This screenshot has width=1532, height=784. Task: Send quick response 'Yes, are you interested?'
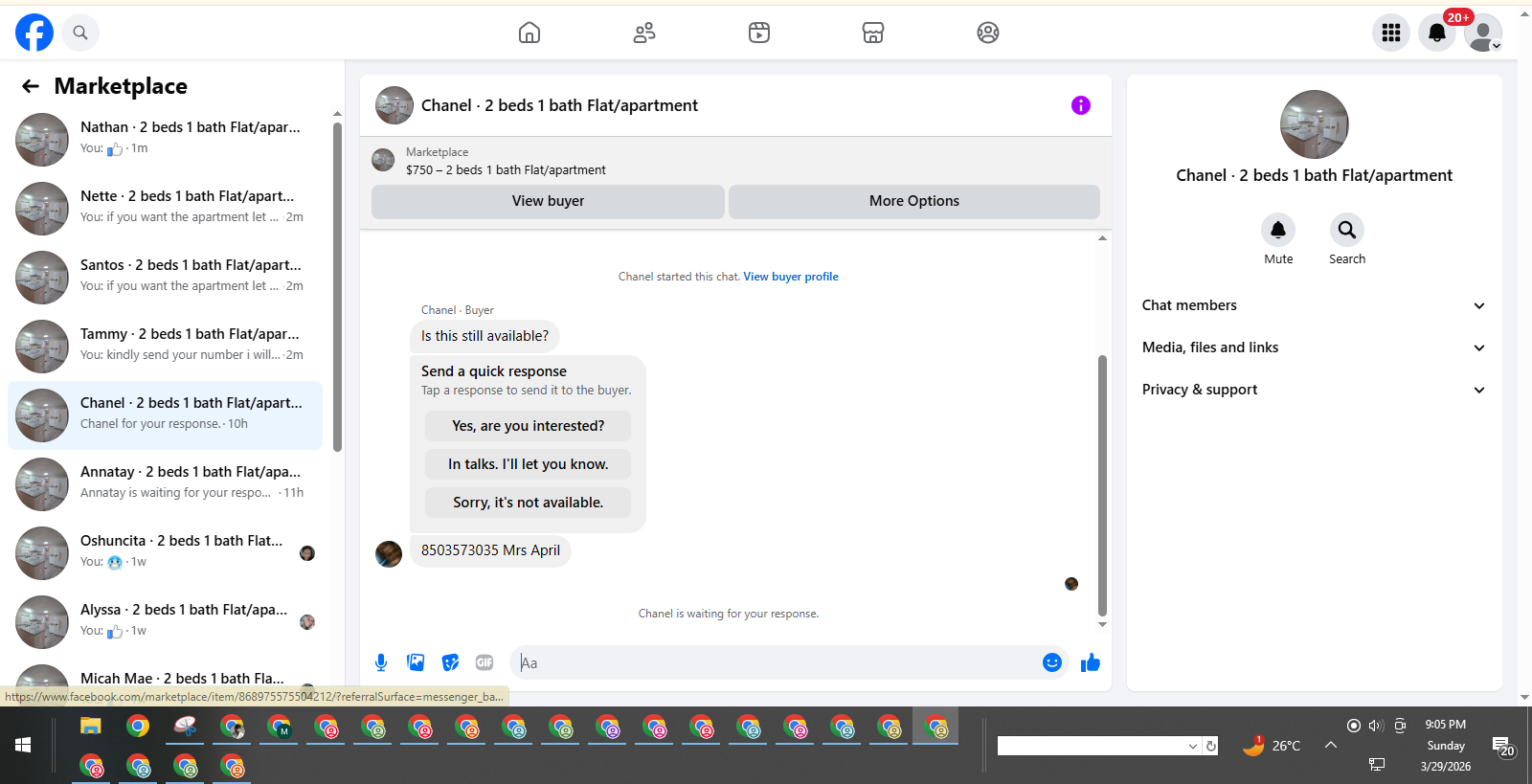[x=529, y=426]
